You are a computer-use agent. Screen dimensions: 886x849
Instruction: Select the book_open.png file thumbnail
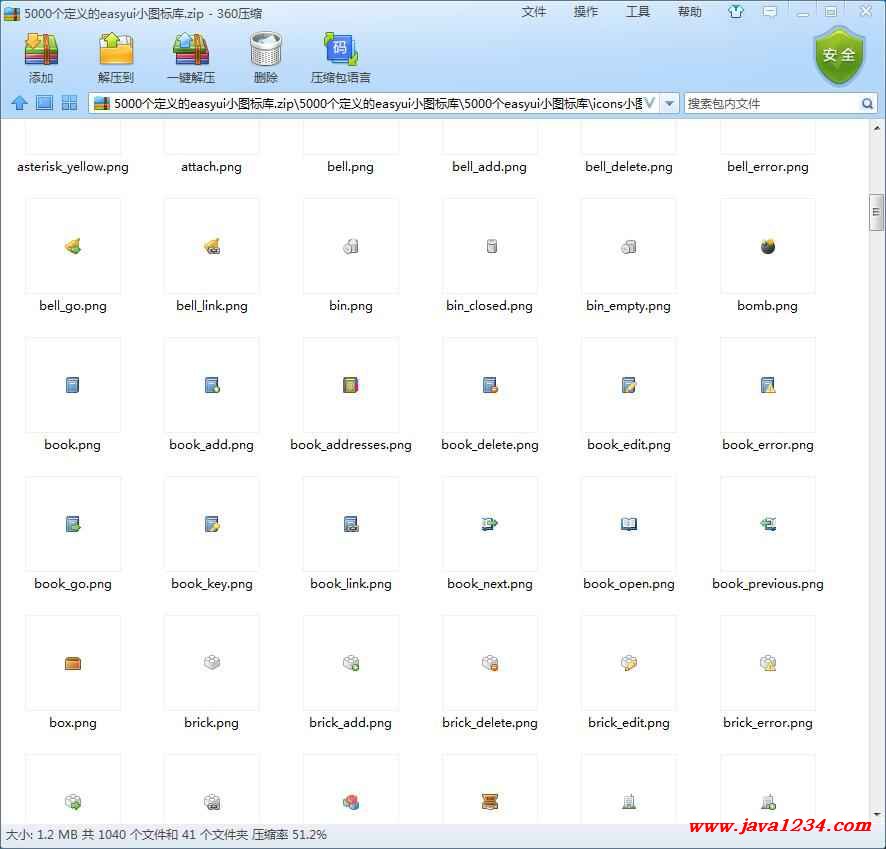pyautogui.click(x=629, y=524)
